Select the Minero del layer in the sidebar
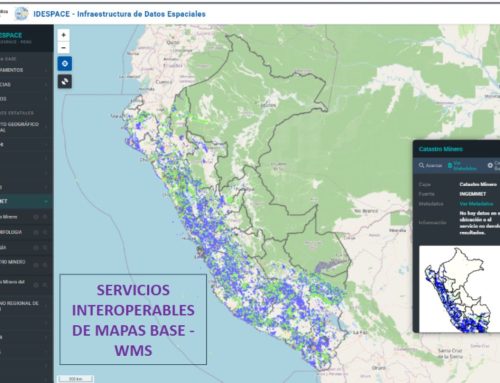The image size is (500, 383). (x=13, y=282)
